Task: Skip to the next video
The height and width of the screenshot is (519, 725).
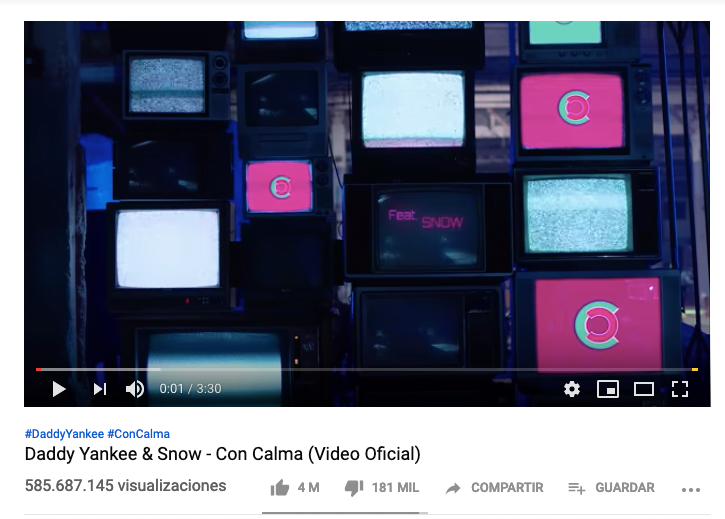Action: click(x=100, y=389)
